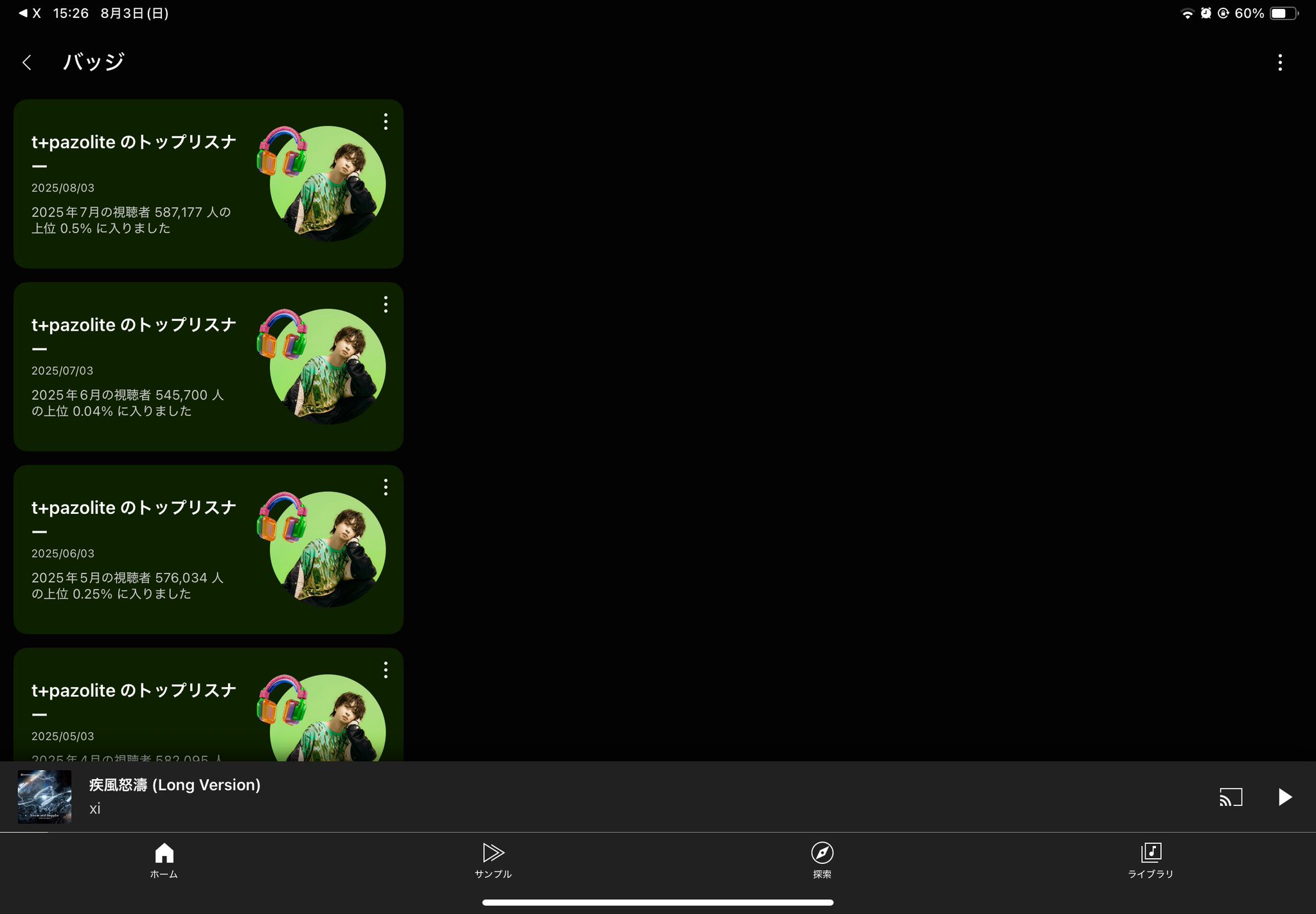Switch to the 探索 tab
Viewport: 1316px width, 914px height.
822,860
